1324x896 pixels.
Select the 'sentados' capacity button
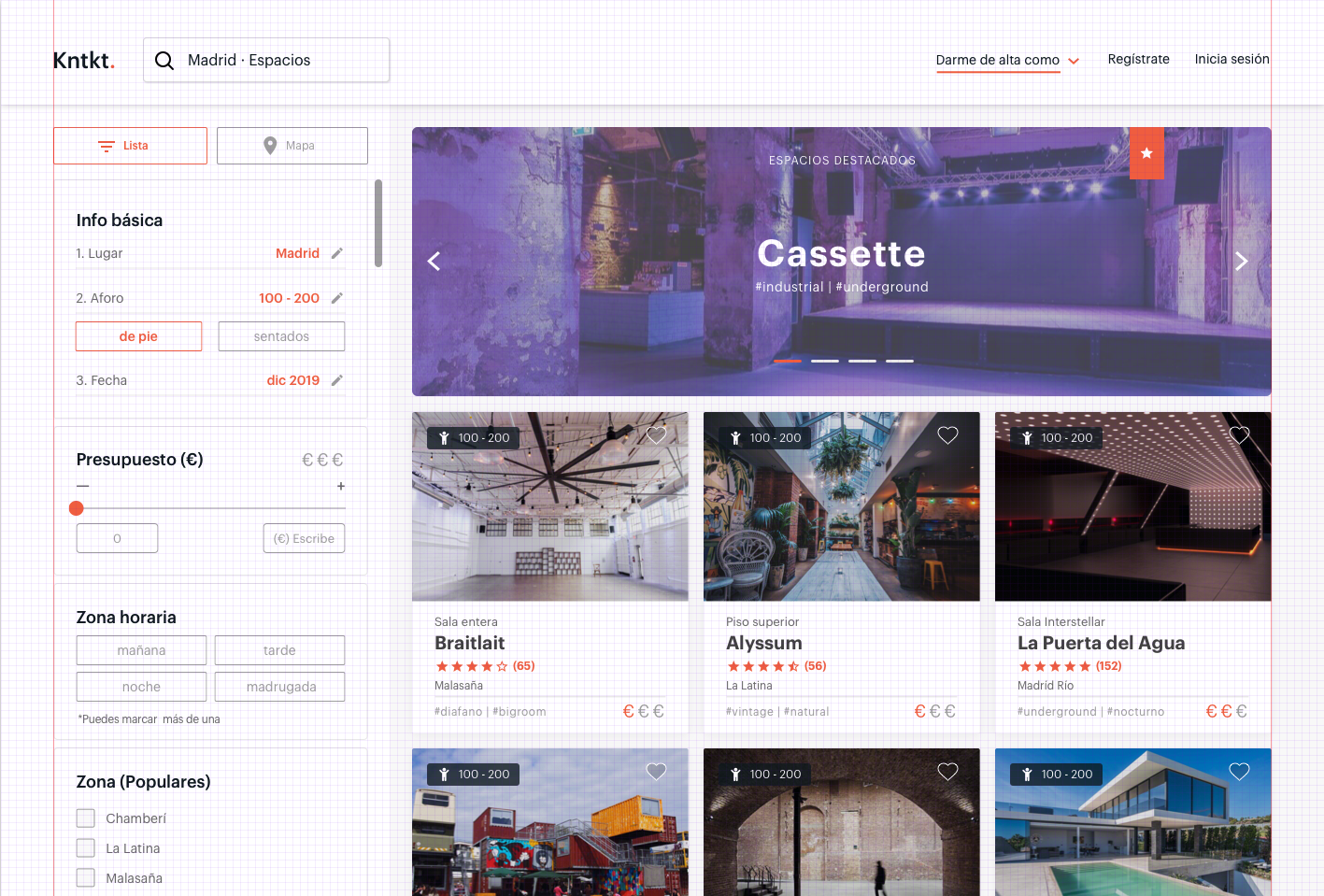click(281, 336)
